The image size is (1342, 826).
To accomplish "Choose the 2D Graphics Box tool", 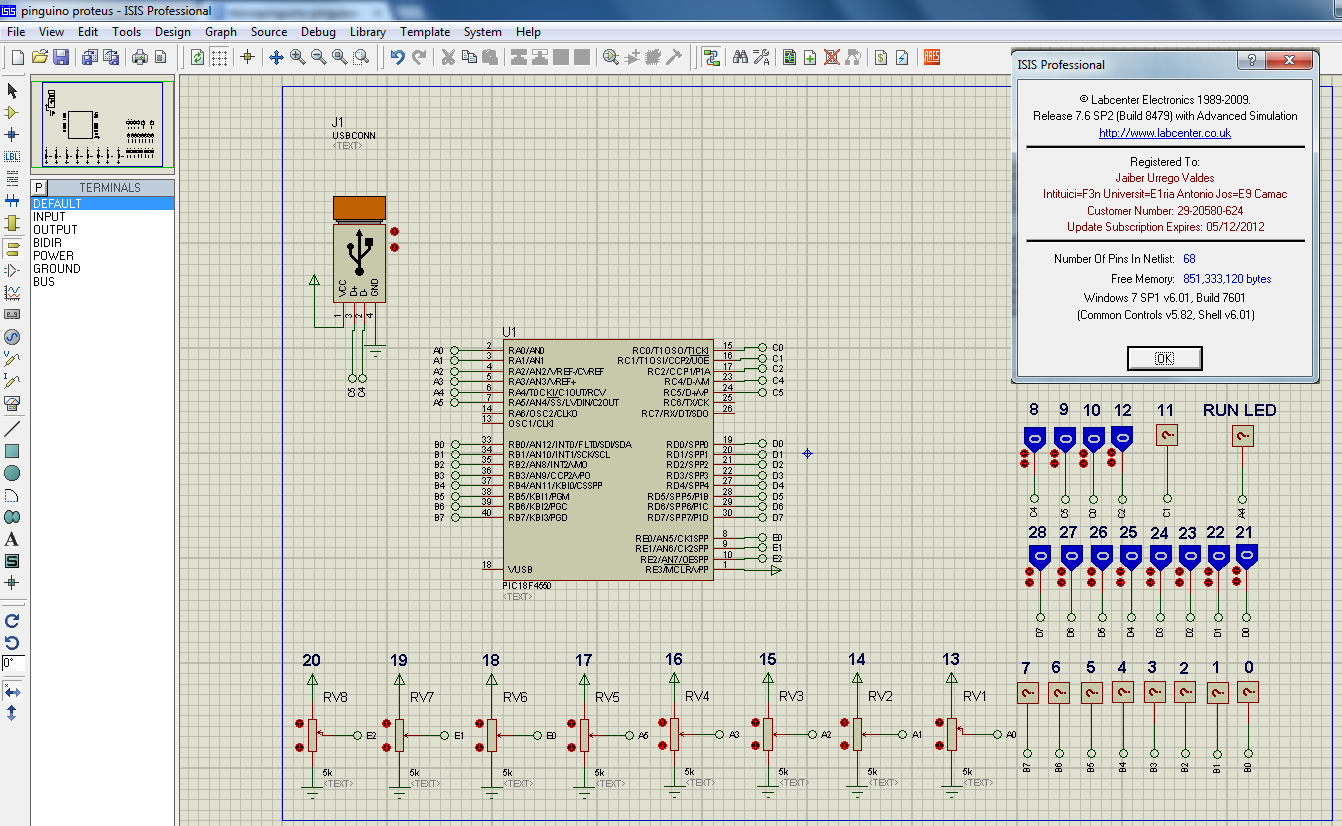I will [12, 451].
